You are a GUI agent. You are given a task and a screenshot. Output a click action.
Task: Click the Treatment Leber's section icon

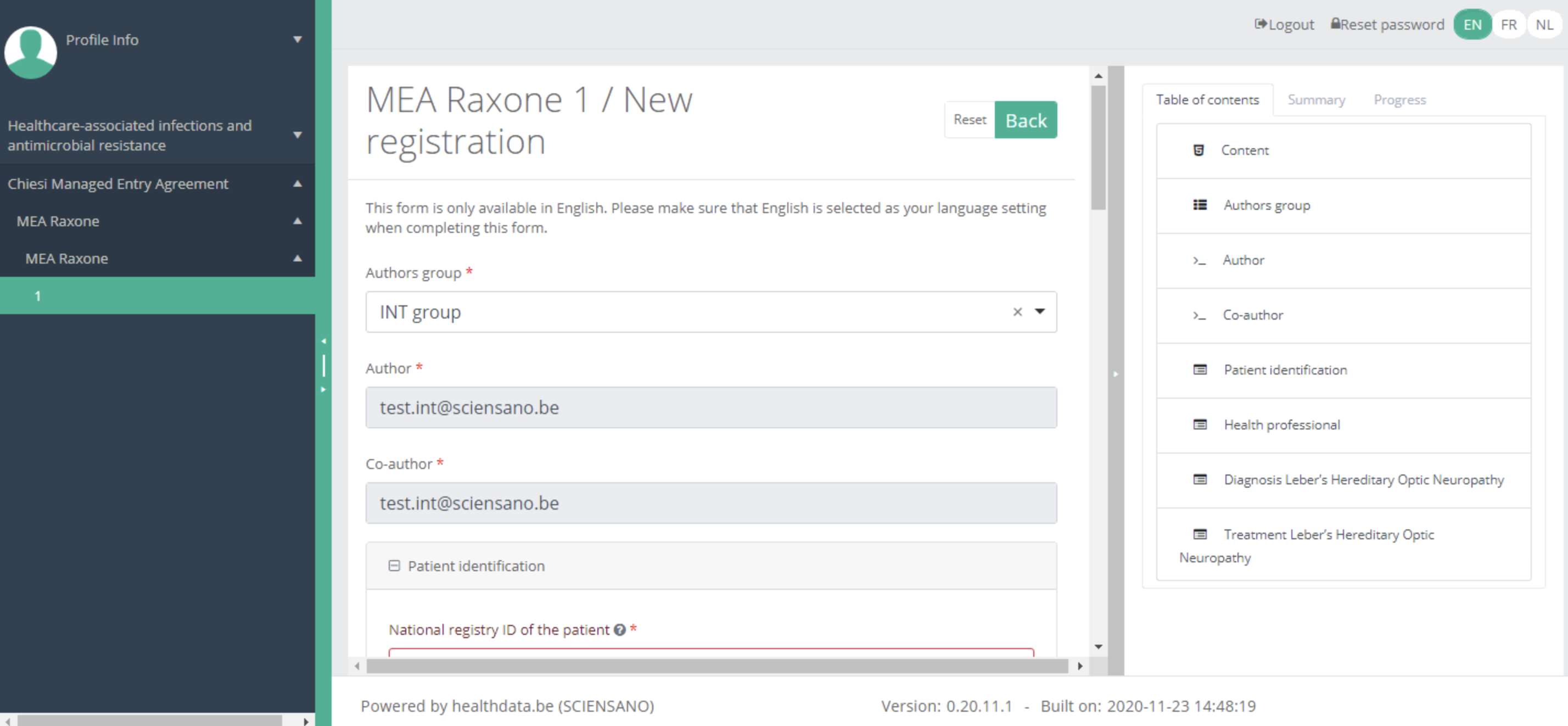(1200, 534)
